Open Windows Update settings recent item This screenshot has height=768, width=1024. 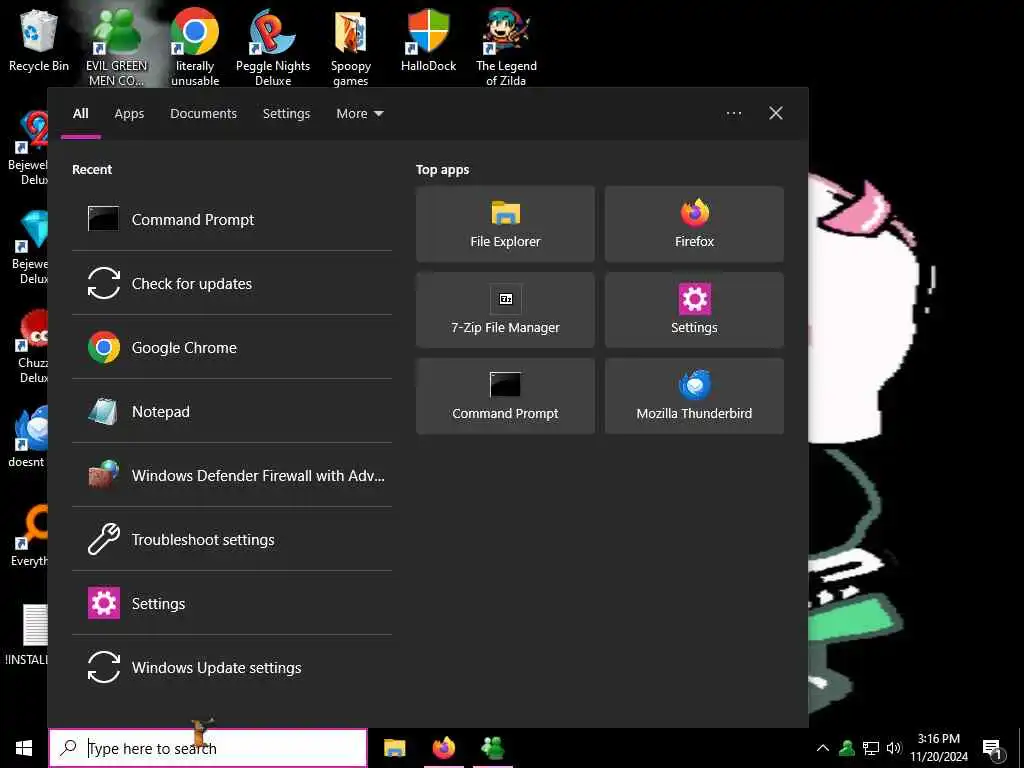click(x=232, y=667)
